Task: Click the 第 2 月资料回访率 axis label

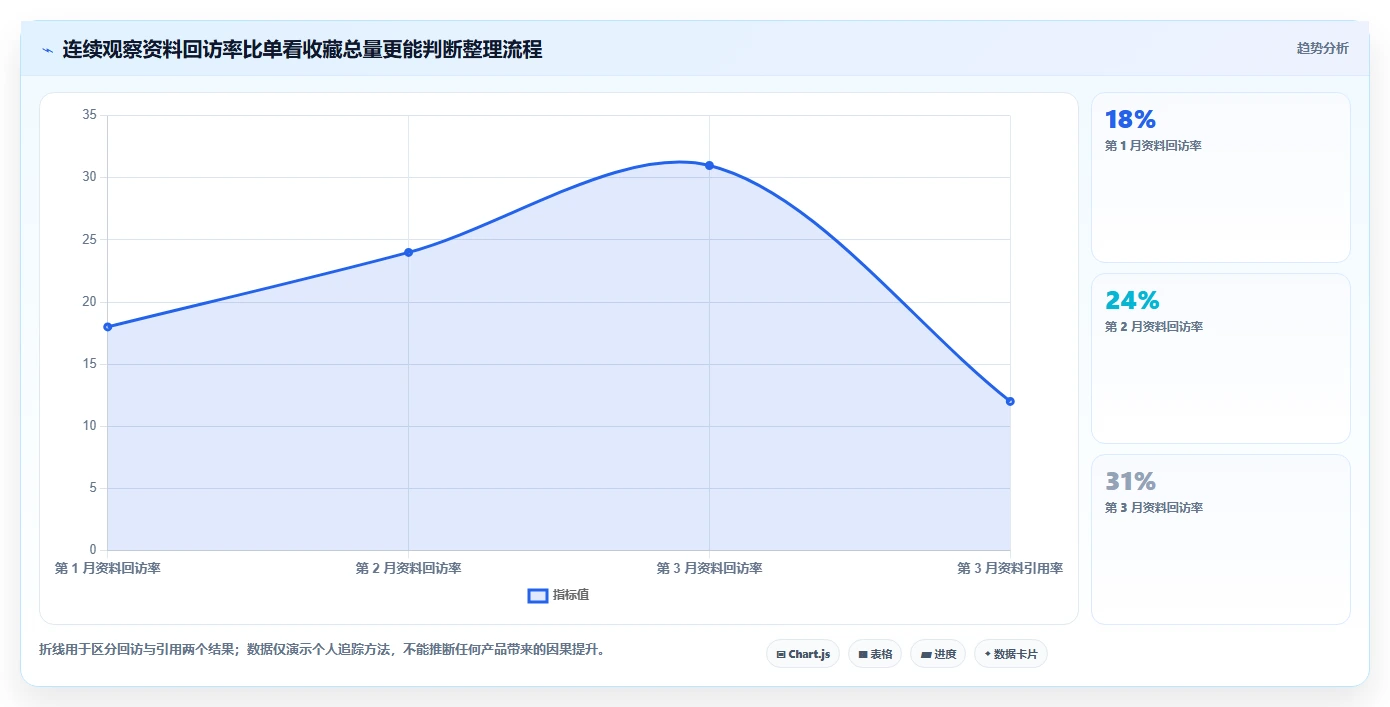Action: pos(408,568)
